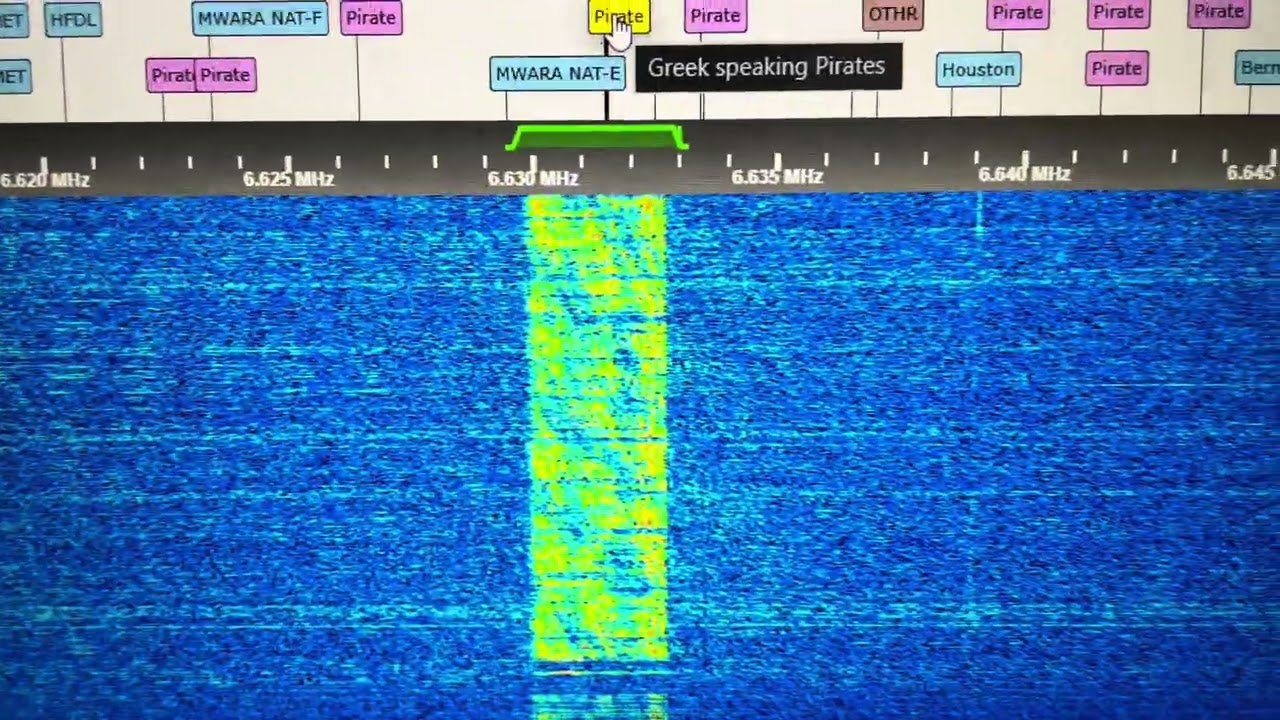Click the strong yellow signal in the waterfall
This screenshot has width=1280, height=720.
[597, 430]
